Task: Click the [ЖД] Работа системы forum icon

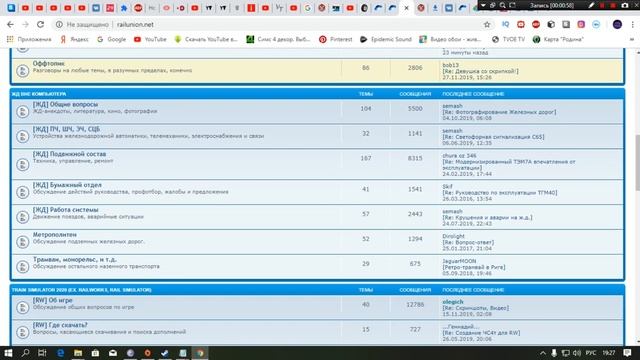Action: click(x=22, y=217)
